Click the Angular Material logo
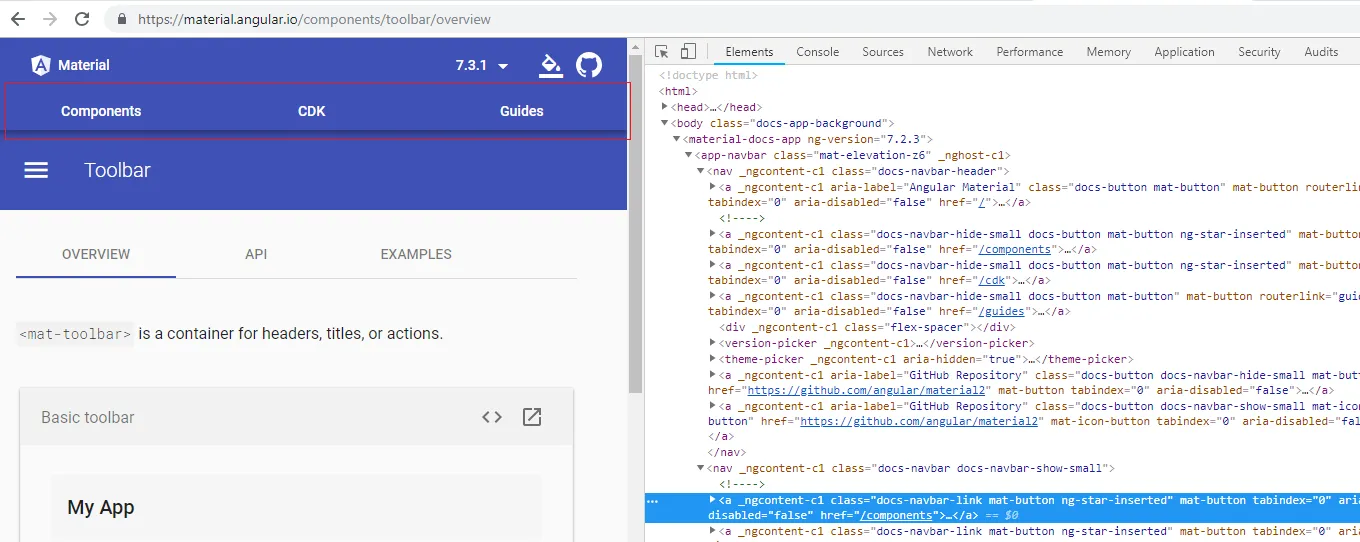 (x=71, y=65)
